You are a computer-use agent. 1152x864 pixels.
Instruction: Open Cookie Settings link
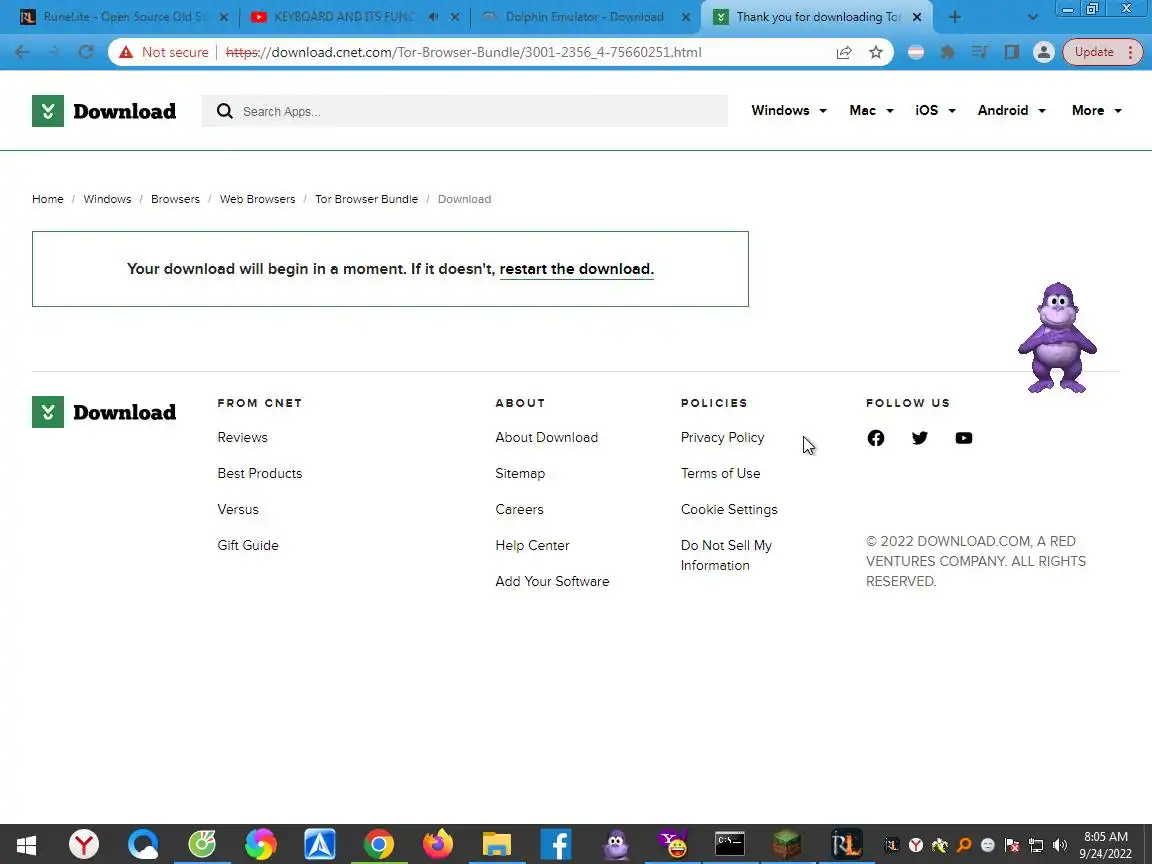(729, 509)
